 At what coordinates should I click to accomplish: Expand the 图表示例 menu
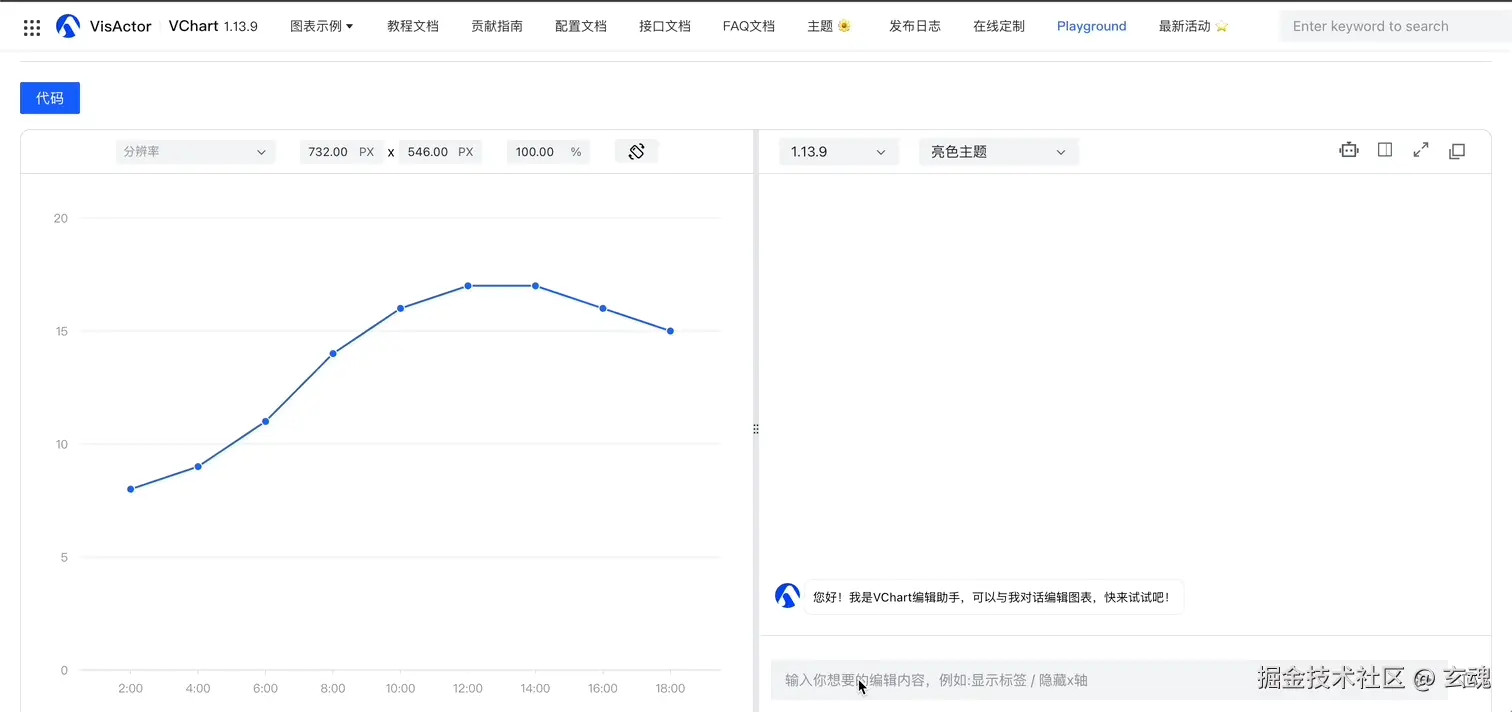(322, 26)
